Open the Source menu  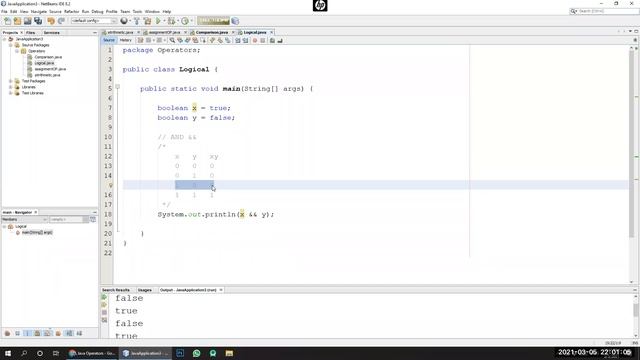pos(55,11)
